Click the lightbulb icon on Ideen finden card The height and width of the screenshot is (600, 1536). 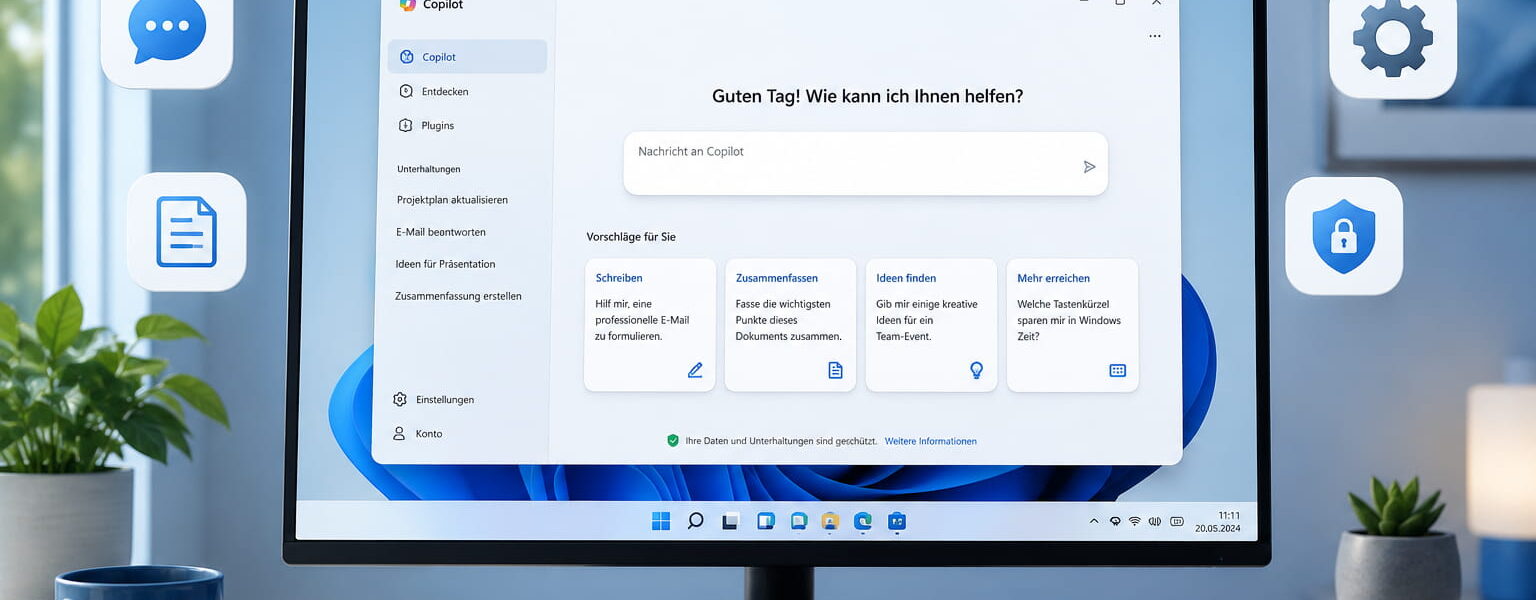point(977,370)
